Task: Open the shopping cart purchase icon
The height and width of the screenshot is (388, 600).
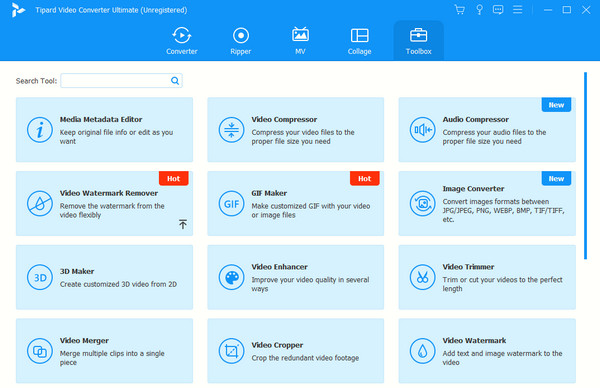Action: coord(460,10)
